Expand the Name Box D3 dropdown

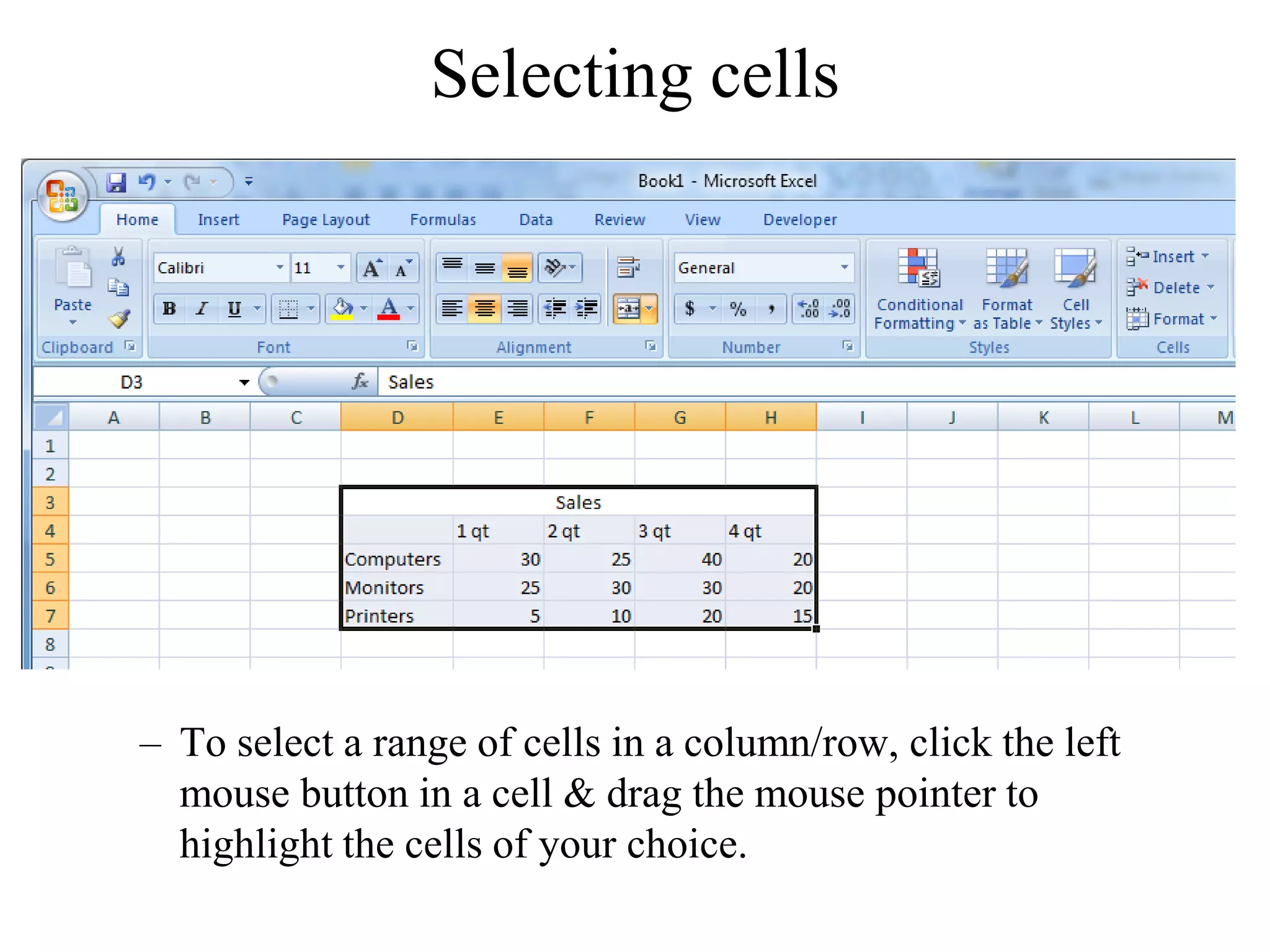coord(244,382)
